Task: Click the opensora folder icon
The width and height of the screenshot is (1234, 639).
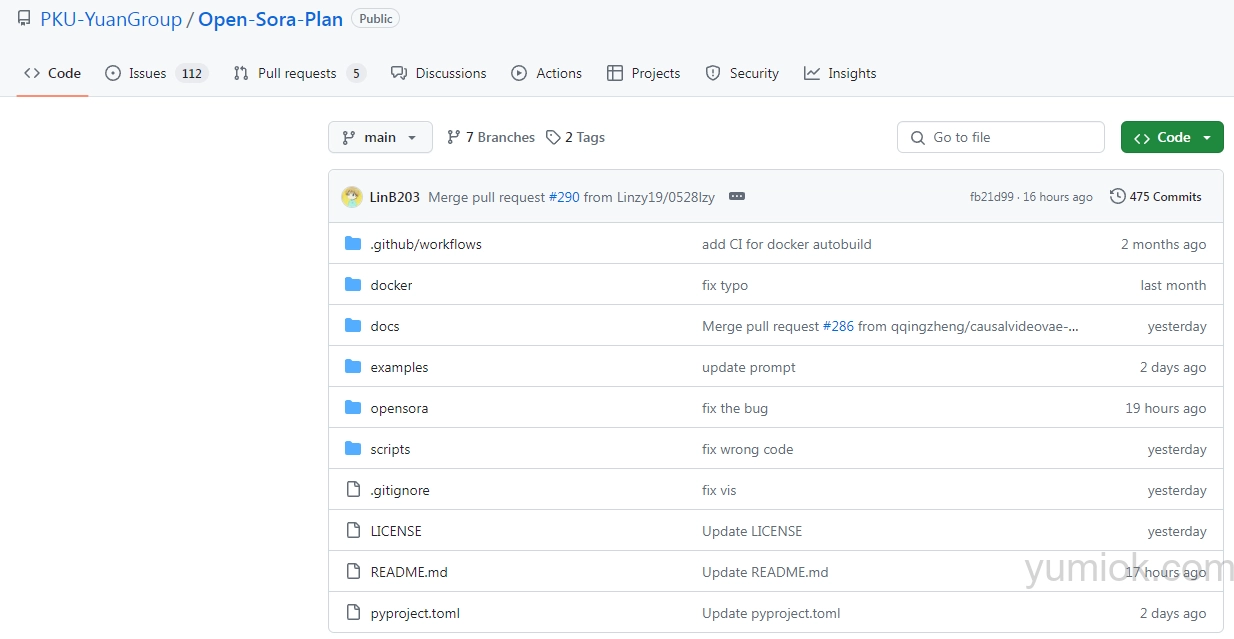Action: click(352, 408)
